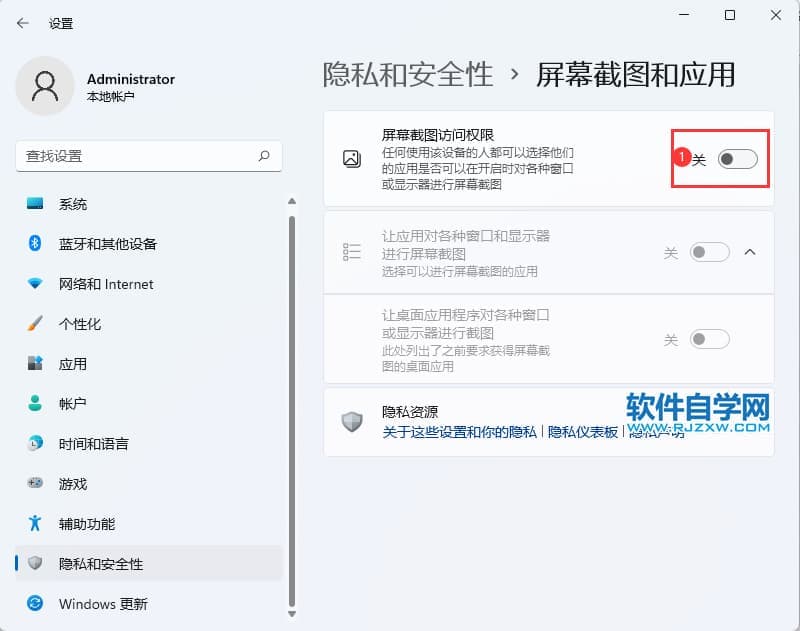
Task: Open link about these settings and privacy
Action: (x=460, y=432)
